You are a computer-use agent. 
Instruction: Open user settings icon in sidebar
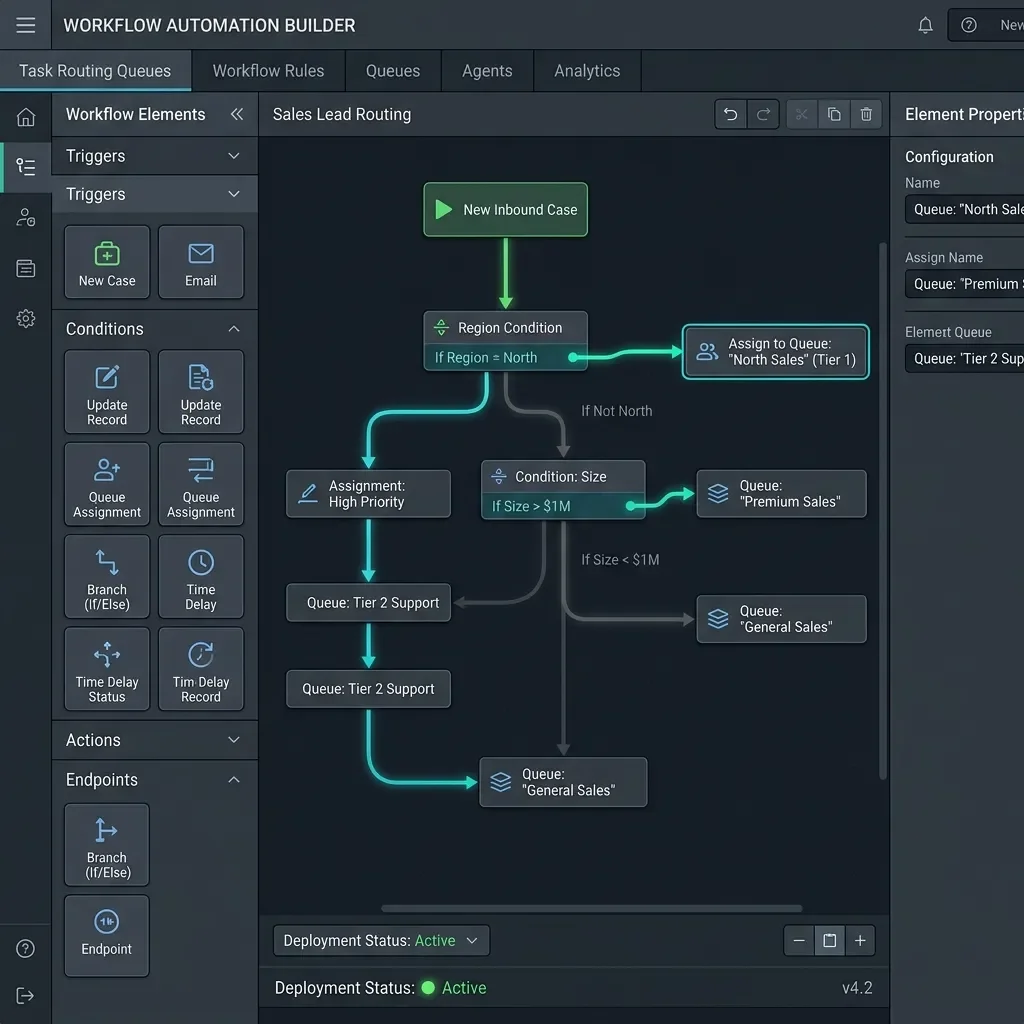pos(25,217)
